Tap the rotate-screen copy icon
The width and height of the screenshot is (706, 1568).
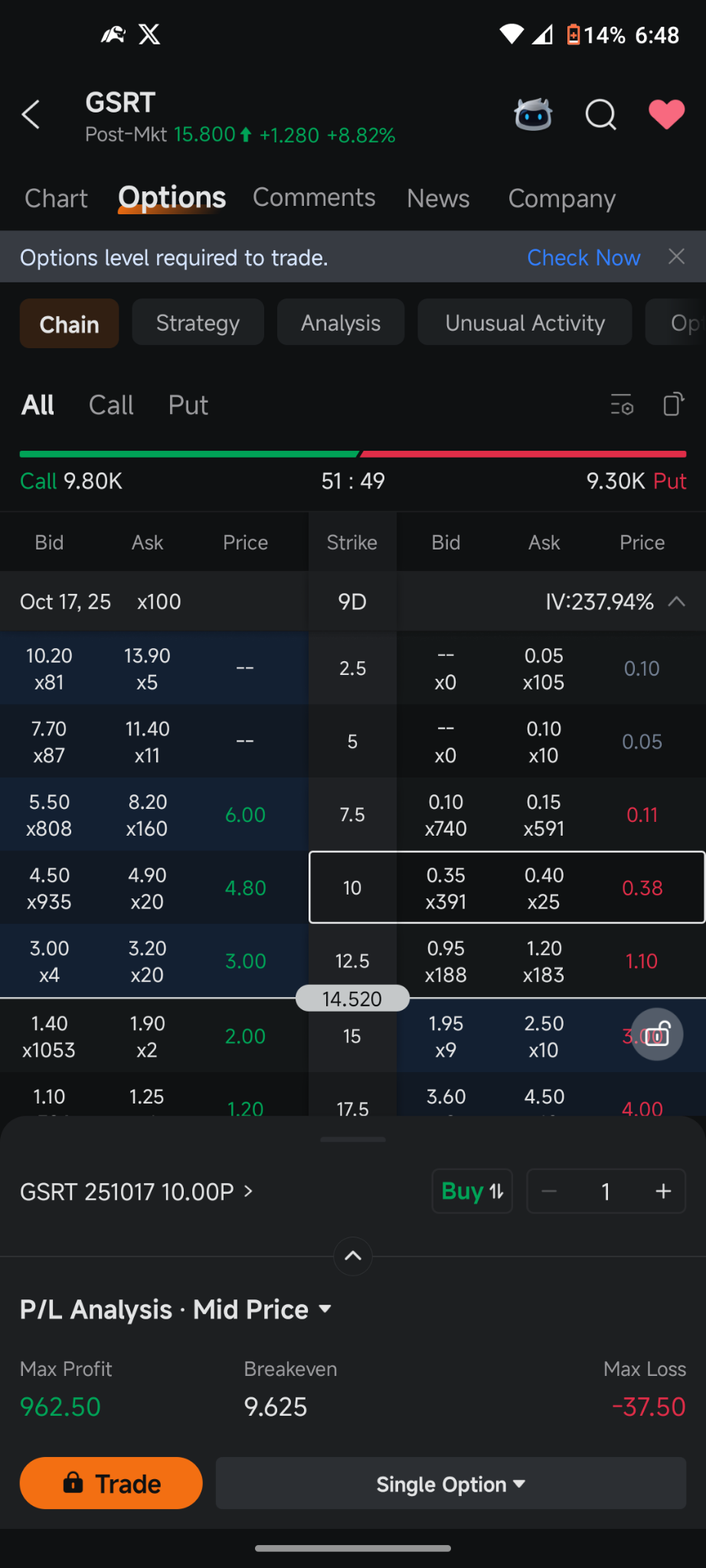(x=673, y=404)
